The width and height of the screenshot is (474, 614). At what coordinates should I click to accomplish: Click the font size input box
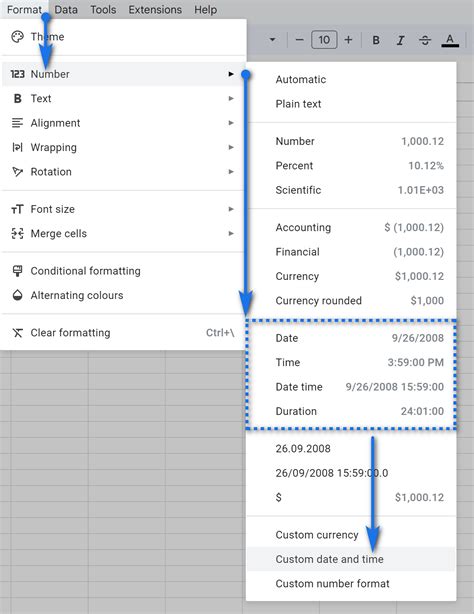point(324,40)
